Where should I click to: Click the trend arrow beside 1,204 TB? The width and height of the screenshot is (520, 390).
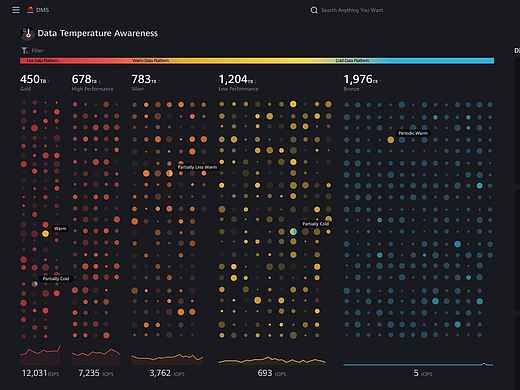coord(255,81)
